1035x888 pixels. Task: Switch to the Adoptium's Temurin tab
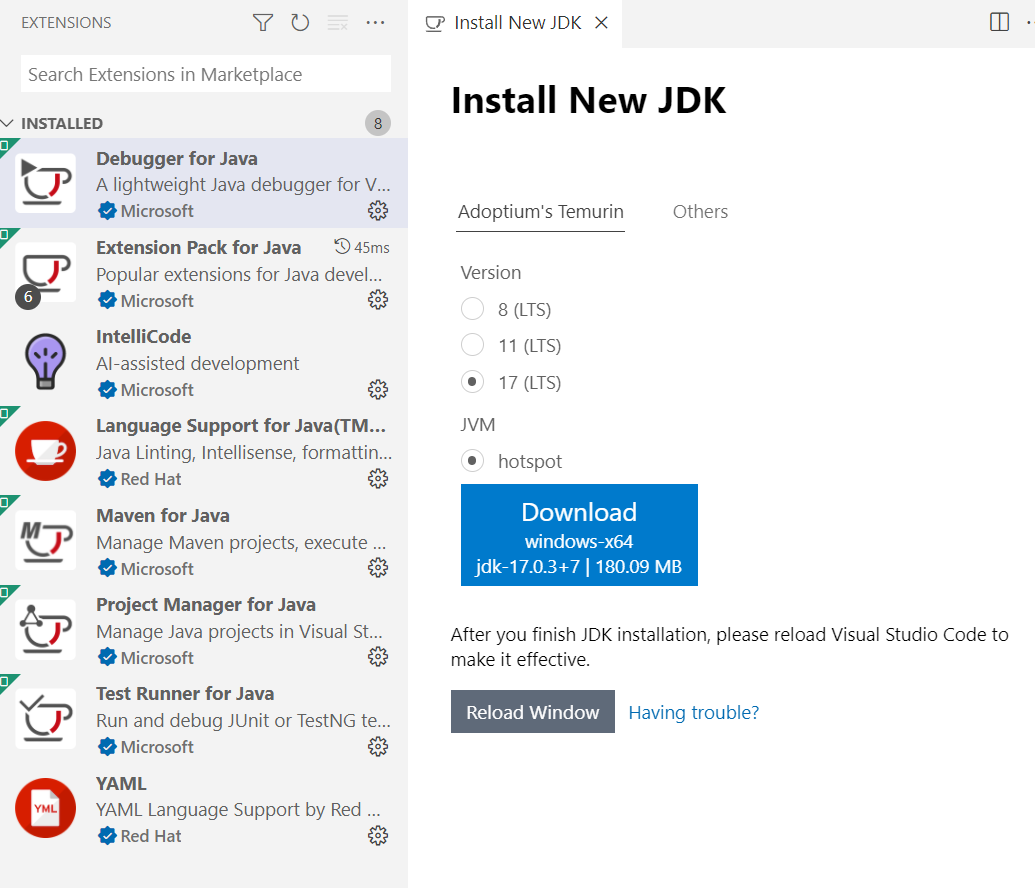pyautogui.click(x=541, y=212)
